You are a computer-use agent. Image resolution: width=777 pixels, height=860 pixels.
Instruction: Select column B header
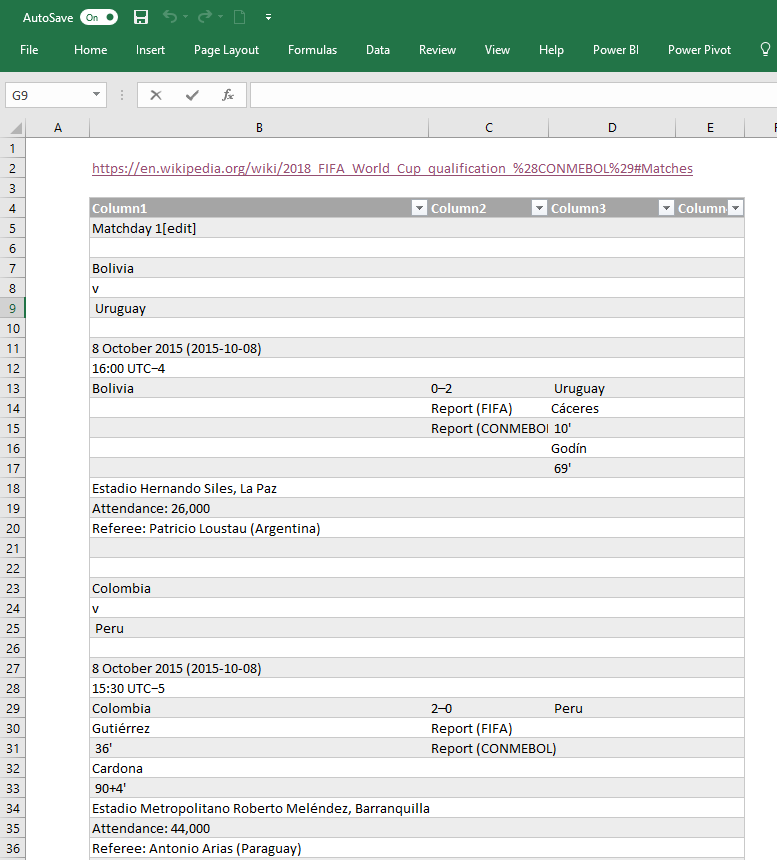[259, 128]
